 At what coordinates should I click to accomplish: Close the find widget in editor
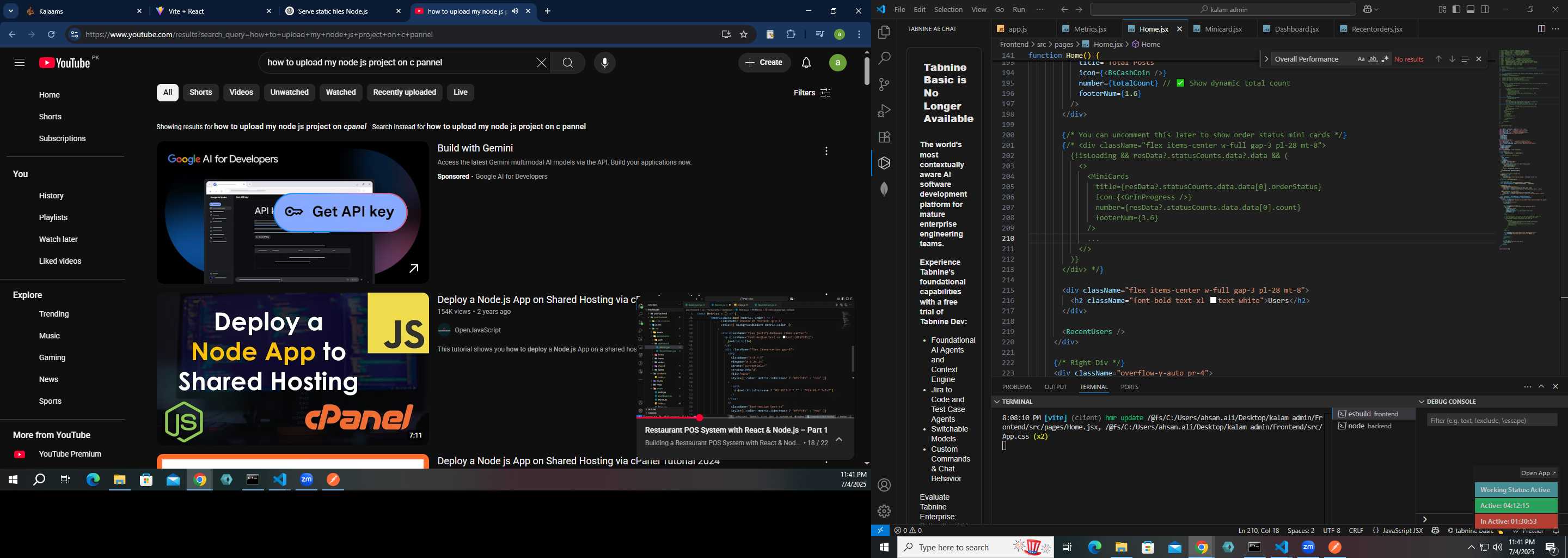1479,59
